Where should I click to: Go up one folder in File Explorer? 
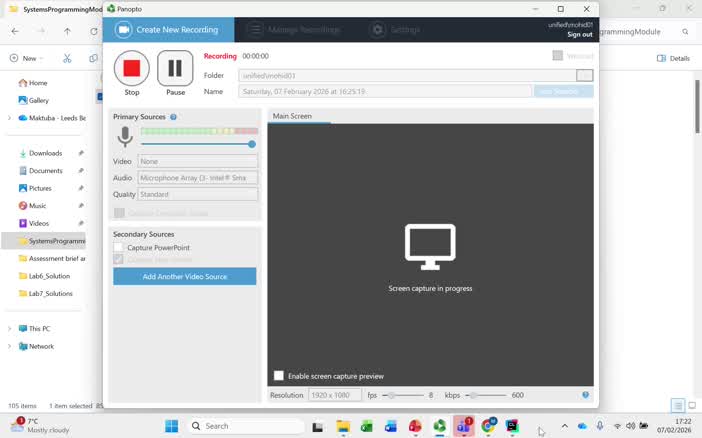point(67,31)
